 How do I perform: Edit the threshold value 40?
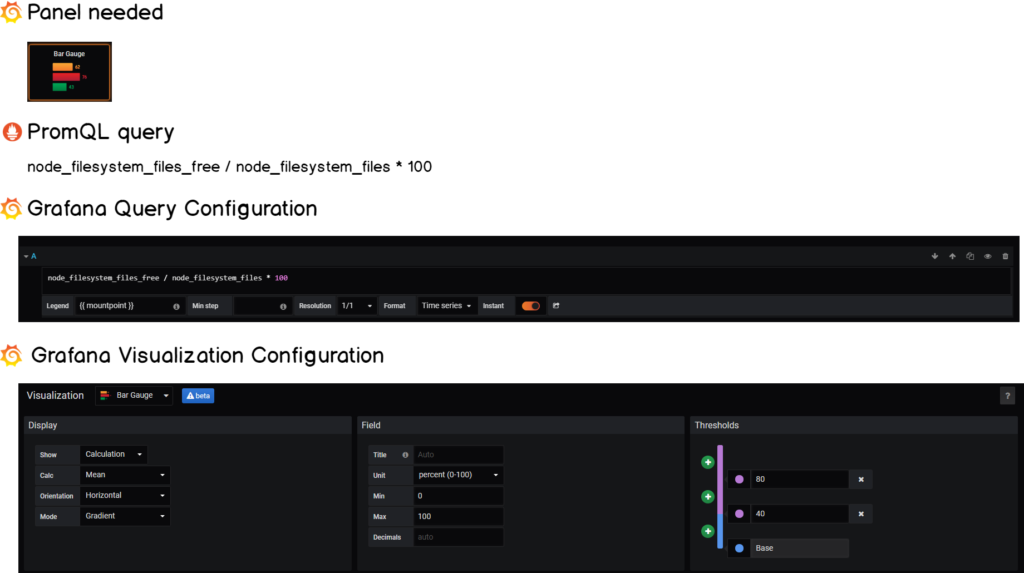click(x=799, y=514)
